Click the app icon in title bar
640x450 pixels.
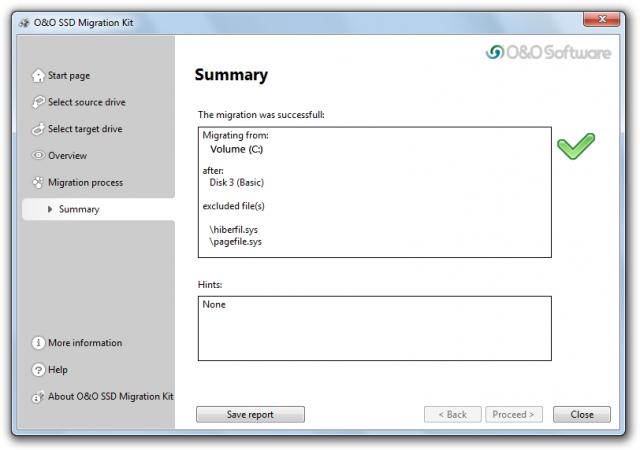[x=24, y=23]
